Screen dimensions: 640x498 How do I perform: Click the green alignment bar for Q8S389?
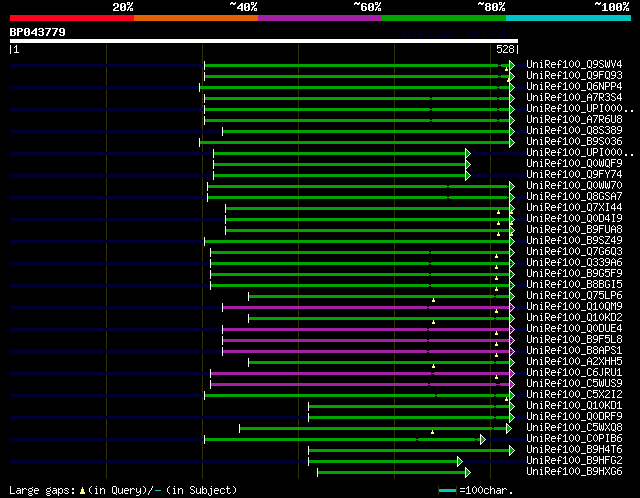pyautogui.click(x=366, y=131)
